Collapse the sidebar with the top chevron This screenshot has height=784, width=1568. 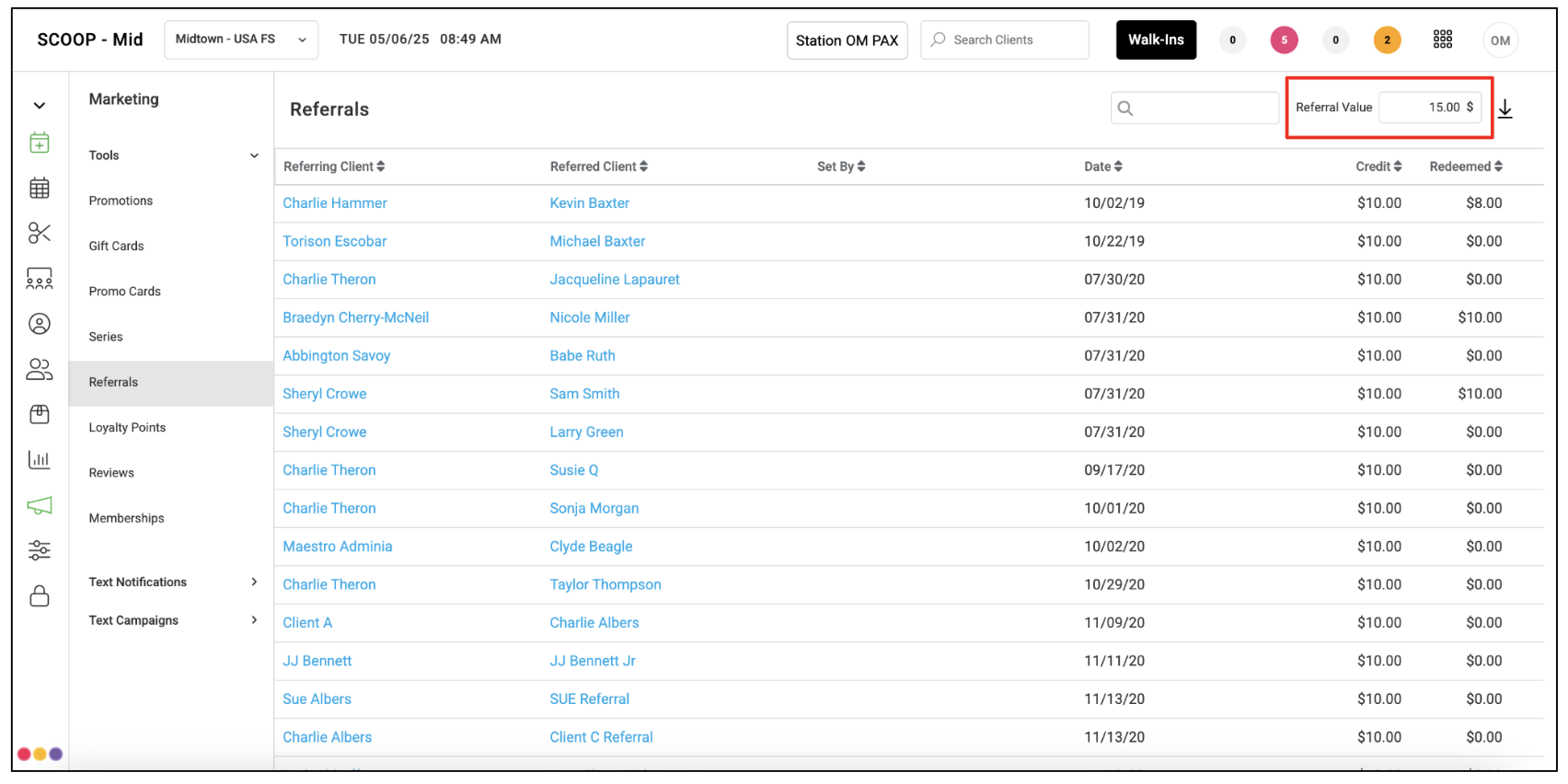40,106
